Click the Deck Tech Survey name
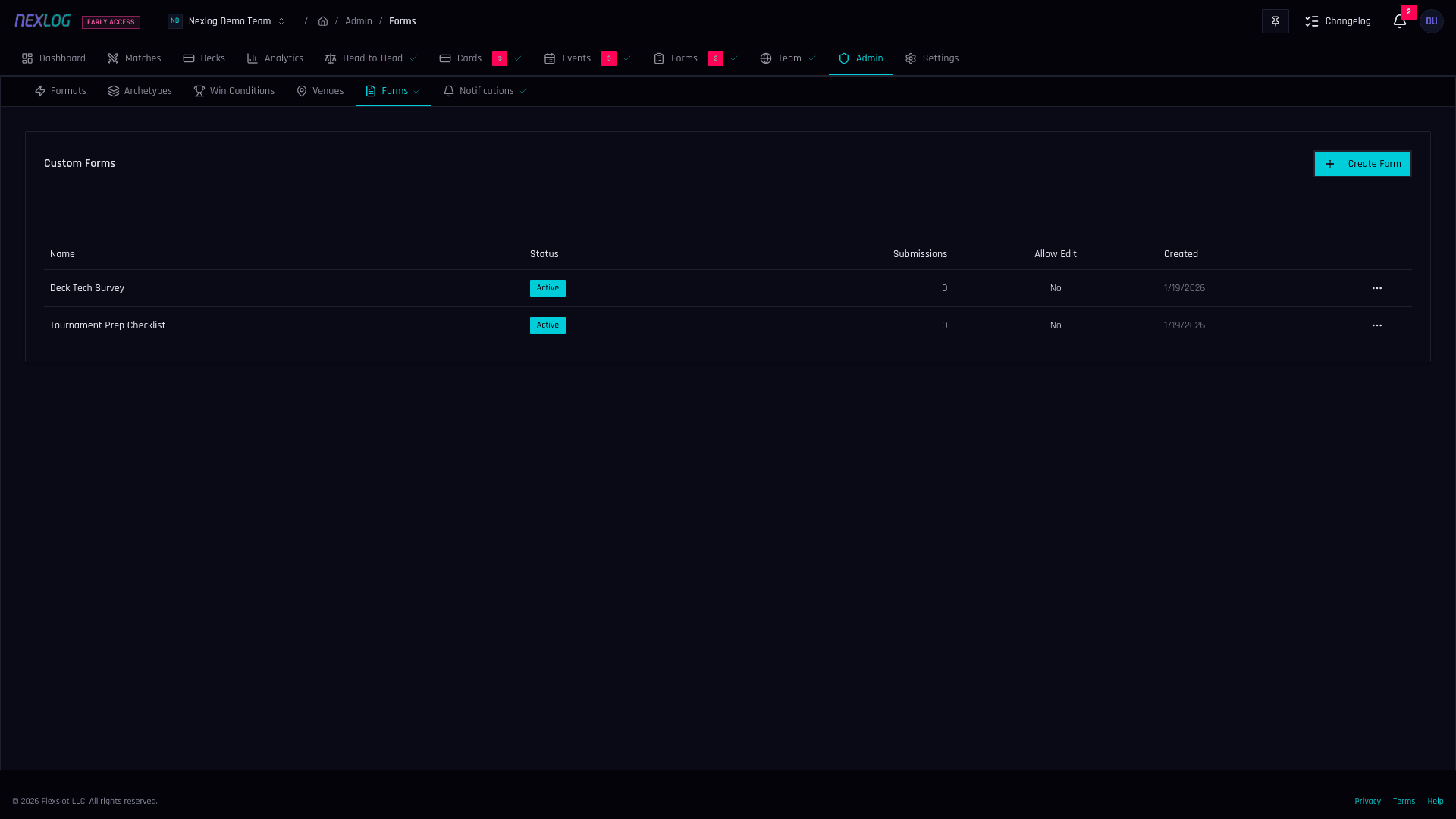The height and width of the screenshot is (819, 1456). click(x=87, y=288)
